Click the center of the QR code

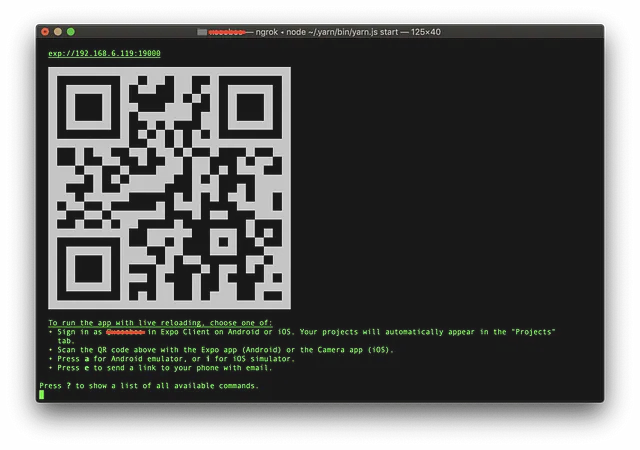click(x=168, y=188)
